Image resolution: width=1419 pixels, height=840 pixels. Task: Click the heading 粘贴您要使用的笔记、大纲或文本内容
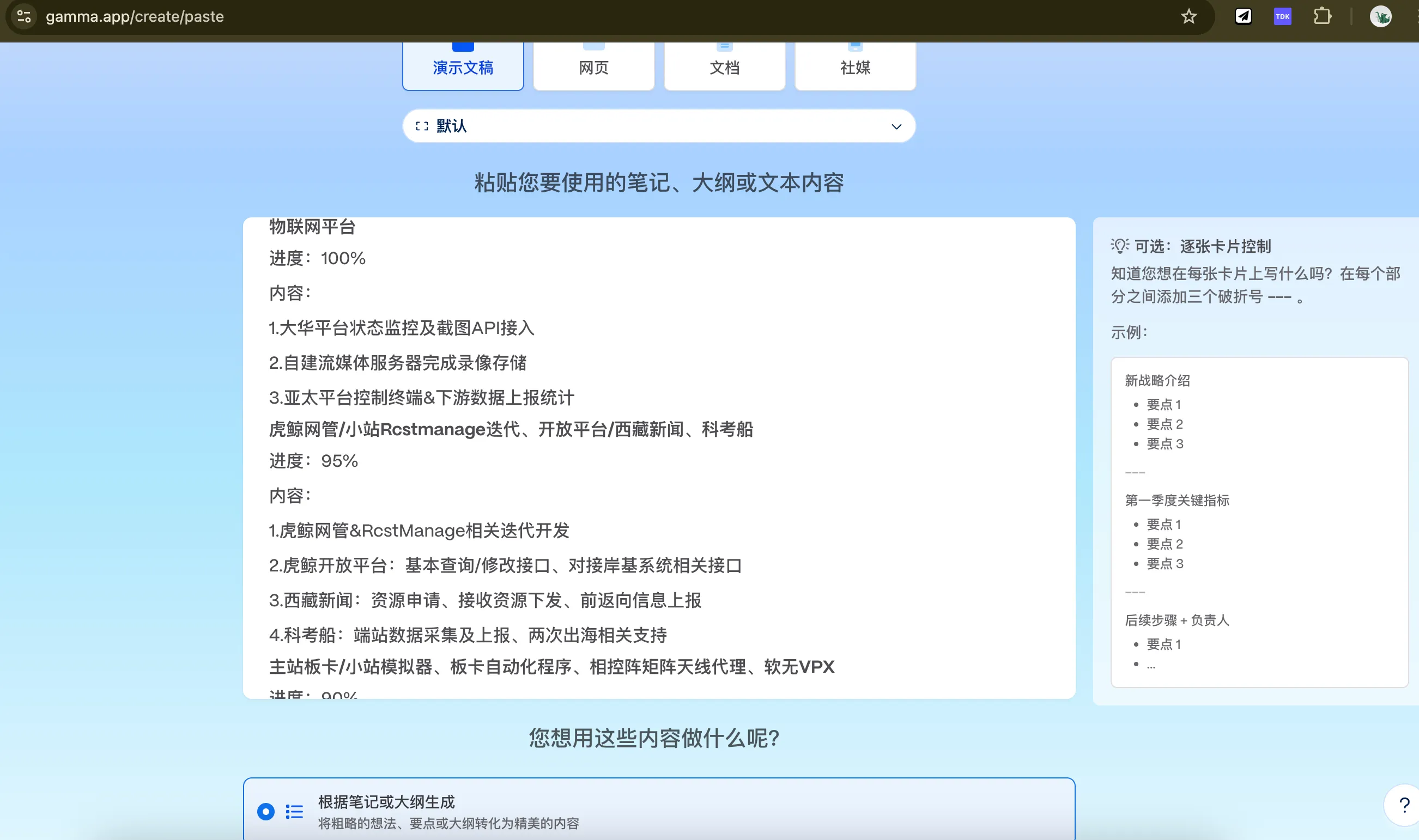[659, 183]
